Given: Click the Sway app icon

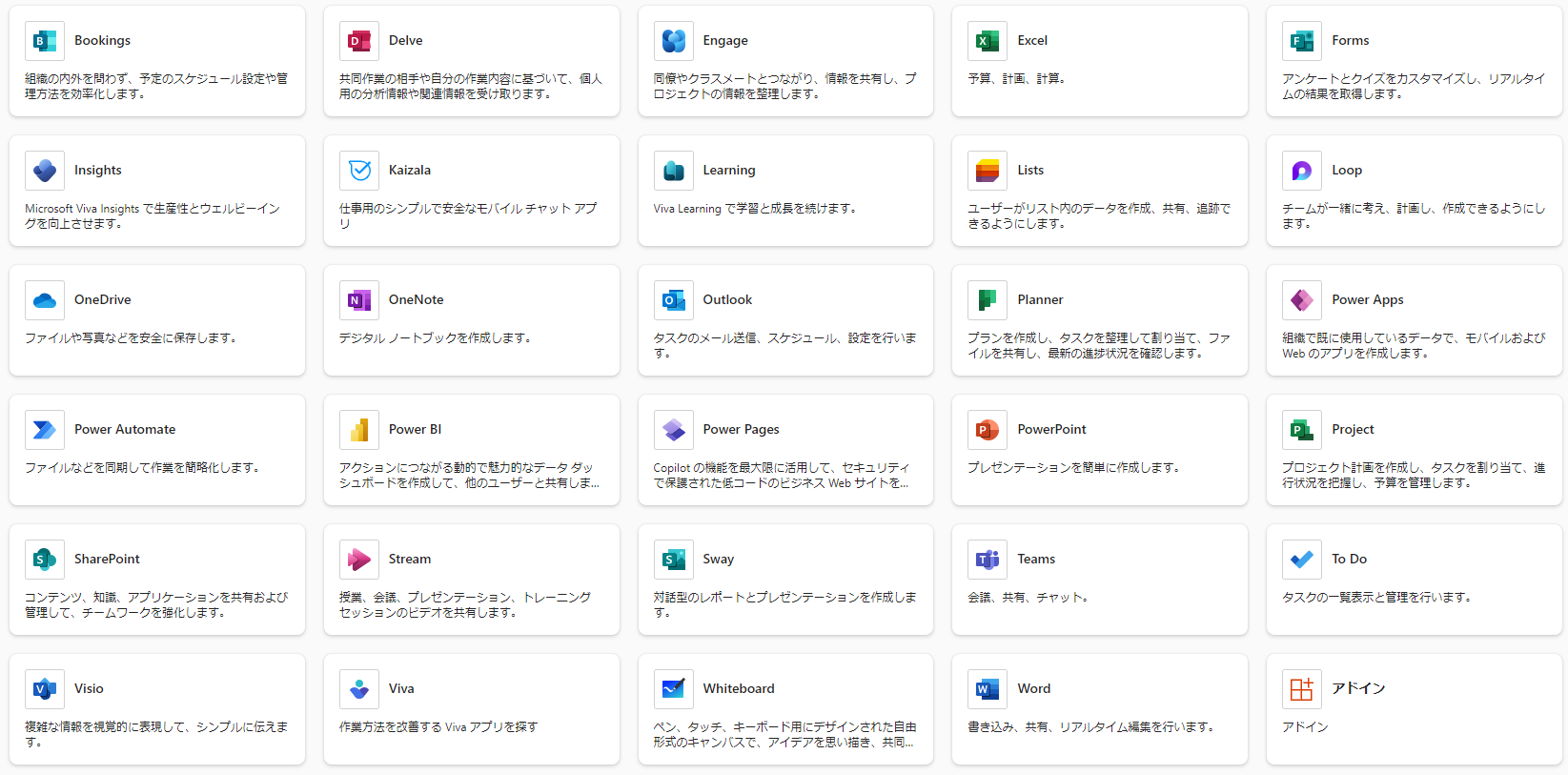Looking at the screenshot, I should click(674, 560).
